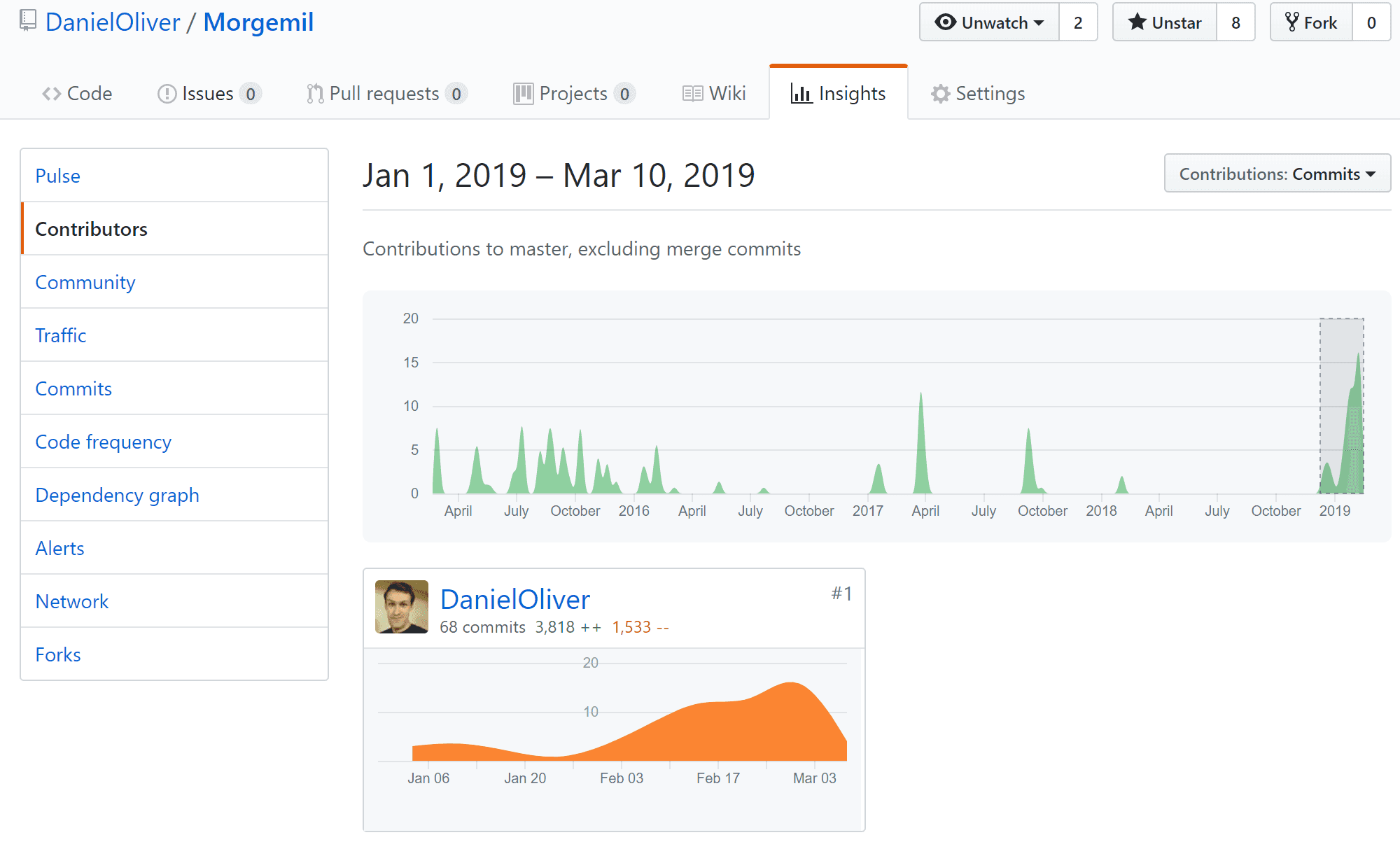Open Traffic in the sidebar

point(174,335)
